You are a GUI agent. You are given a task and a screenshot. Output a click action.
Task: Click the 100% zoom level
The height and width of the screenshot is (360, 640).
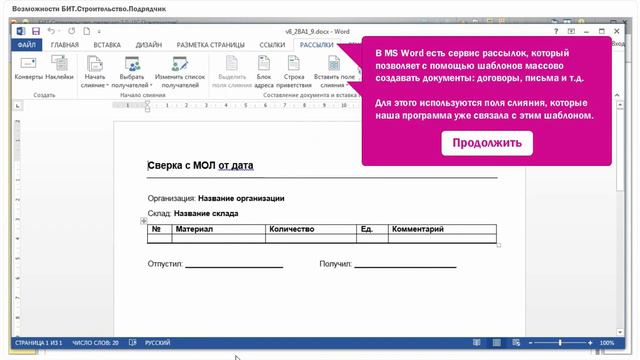(607, 343)
